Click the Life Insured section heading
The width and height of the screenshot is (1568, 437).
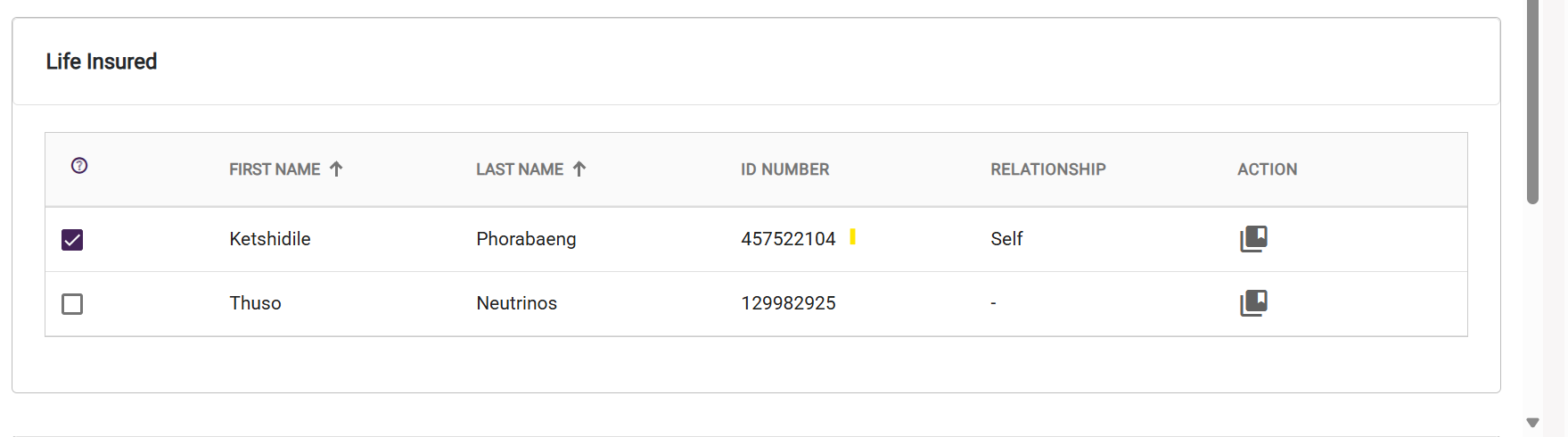click(102, 62)
